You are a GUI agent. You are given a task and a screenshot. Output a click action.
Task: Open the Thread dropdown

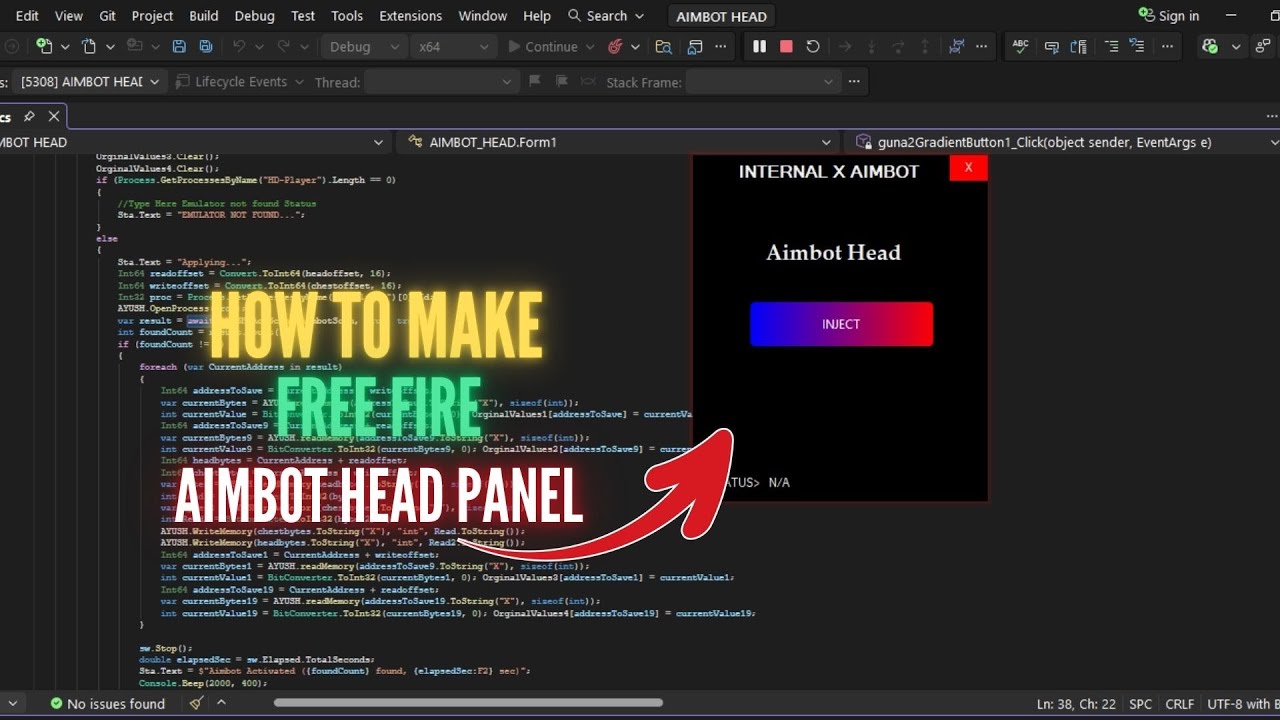[441, 82]
